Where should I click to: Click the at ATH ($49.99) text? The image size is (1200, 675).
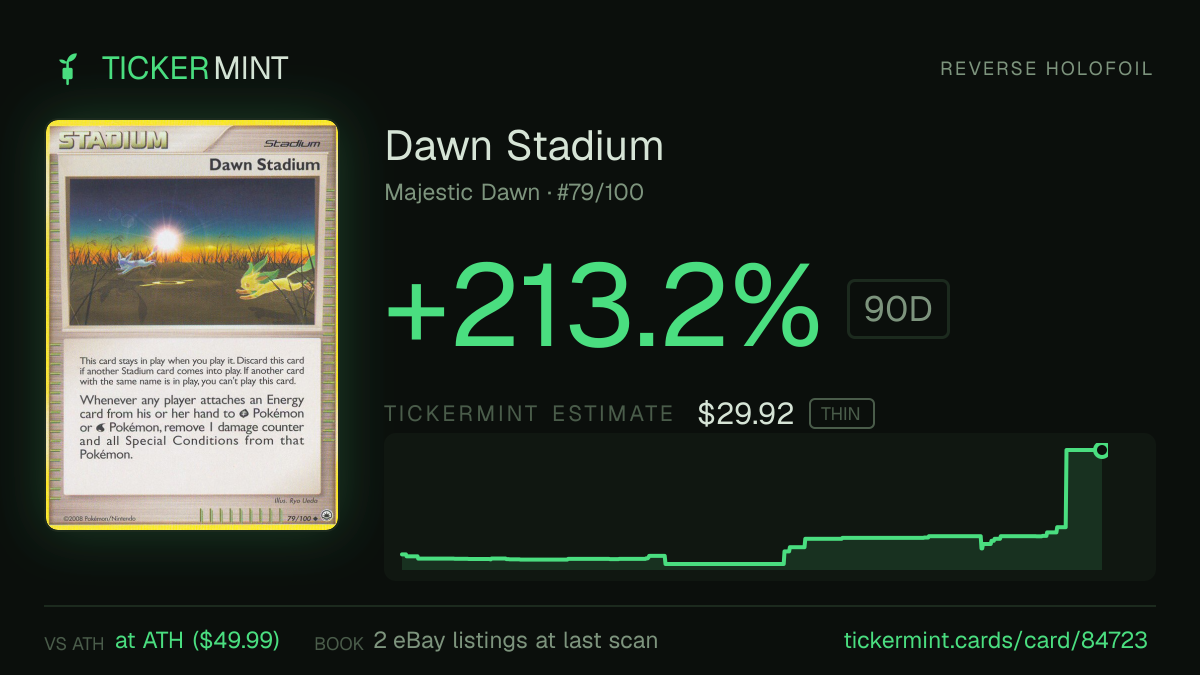pos(197,640)
